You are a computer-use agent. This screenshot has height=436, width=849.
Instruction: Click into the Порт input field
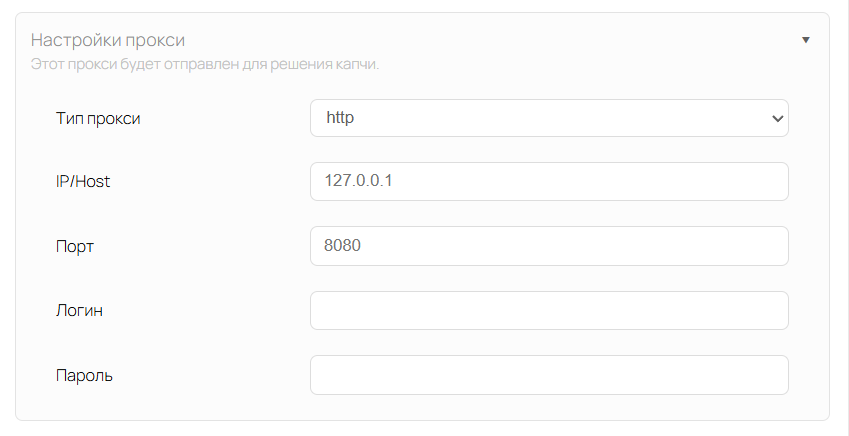(x=549, y=246)
